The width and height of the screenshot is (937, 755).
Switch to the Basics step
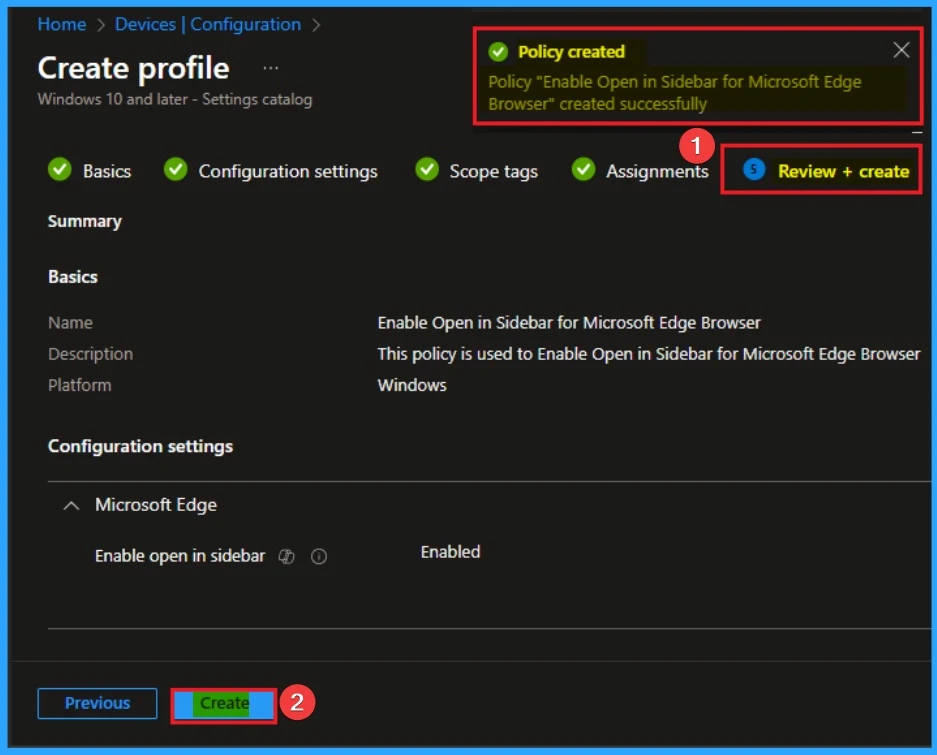pyautogui.click(x=107, y=172)
